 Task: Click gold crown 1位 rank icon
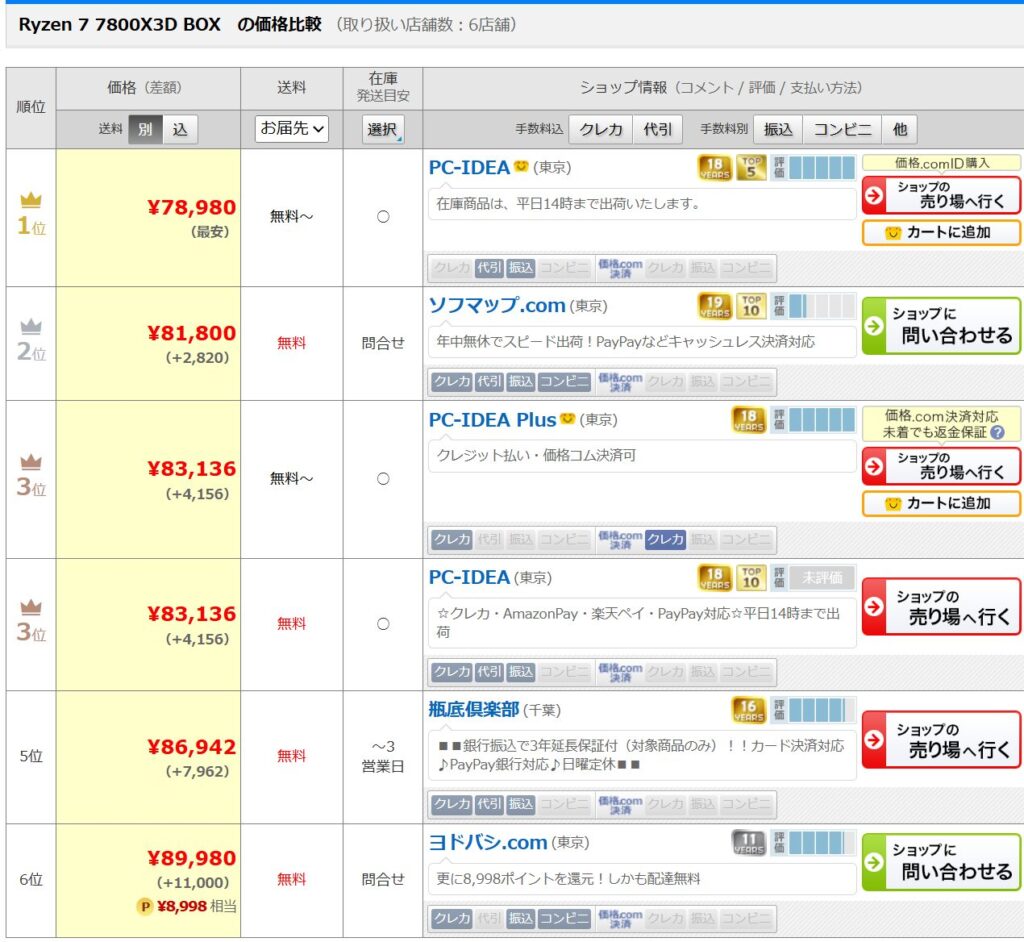point(31,199)
